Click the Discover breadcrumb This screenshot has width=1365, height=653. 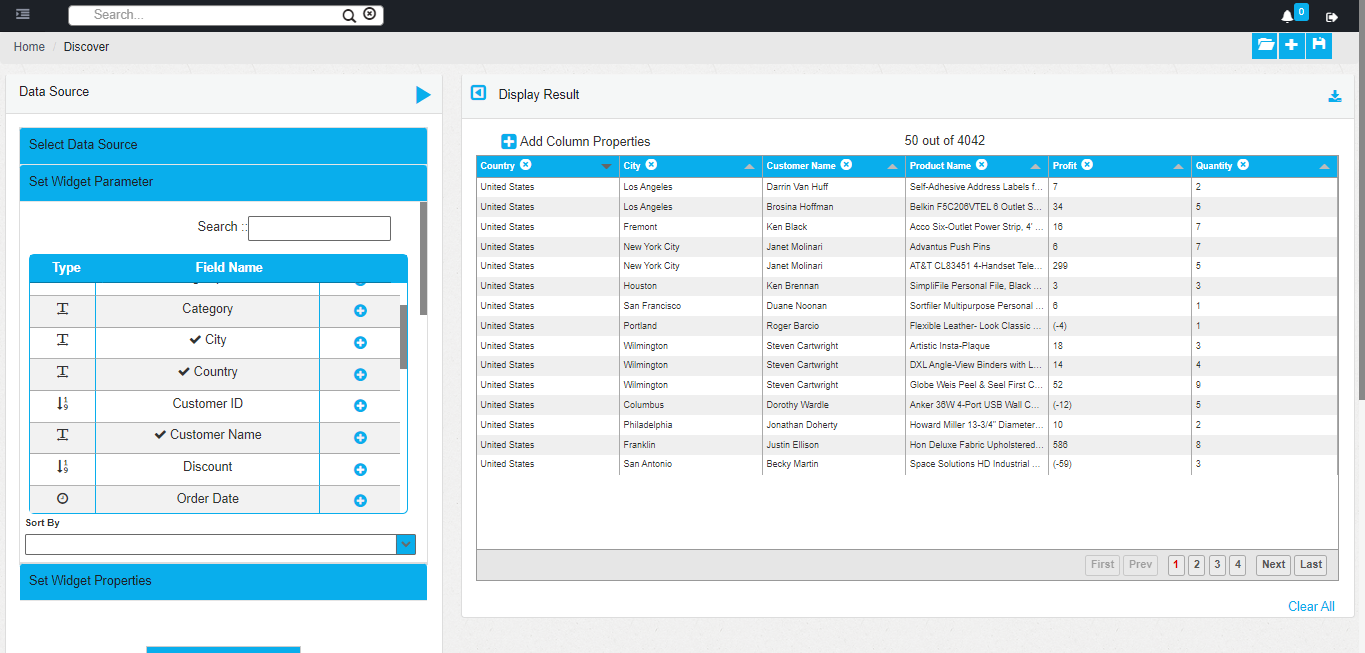tap(87, 47)
